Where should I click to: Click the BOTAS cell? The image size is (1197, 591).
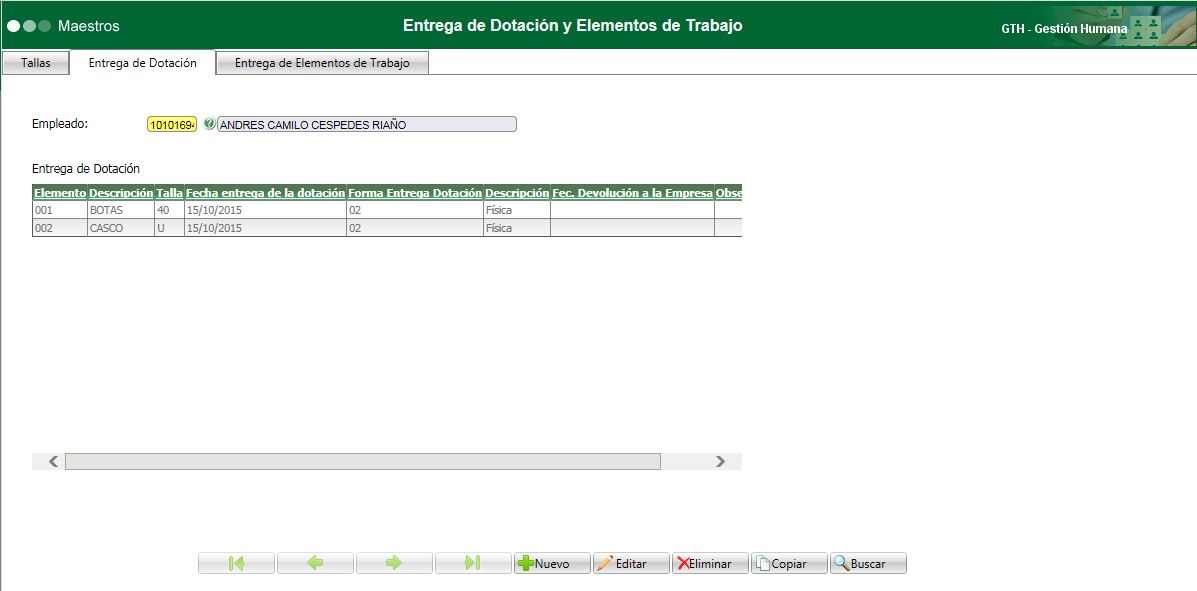pyautogui.click(x=121, y=210)
